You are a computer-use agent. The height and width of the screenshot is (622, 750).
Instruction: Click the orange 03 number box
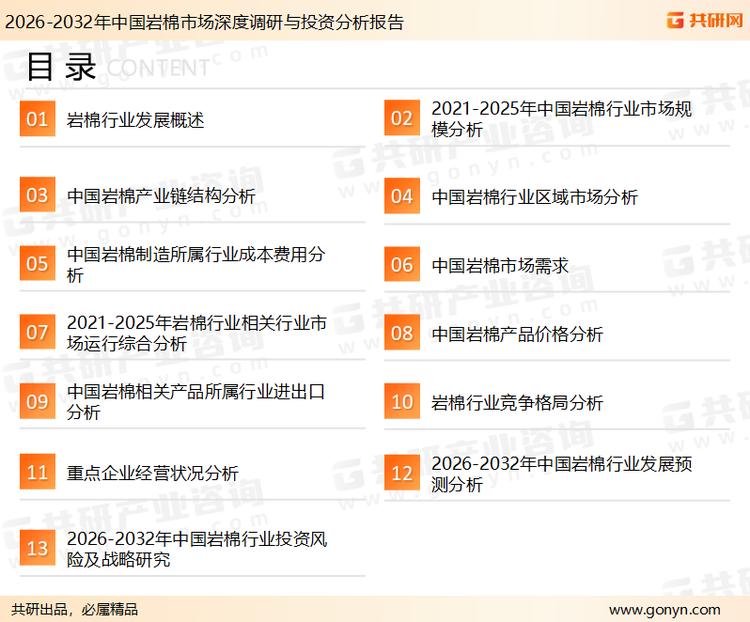tap(37, 195)
